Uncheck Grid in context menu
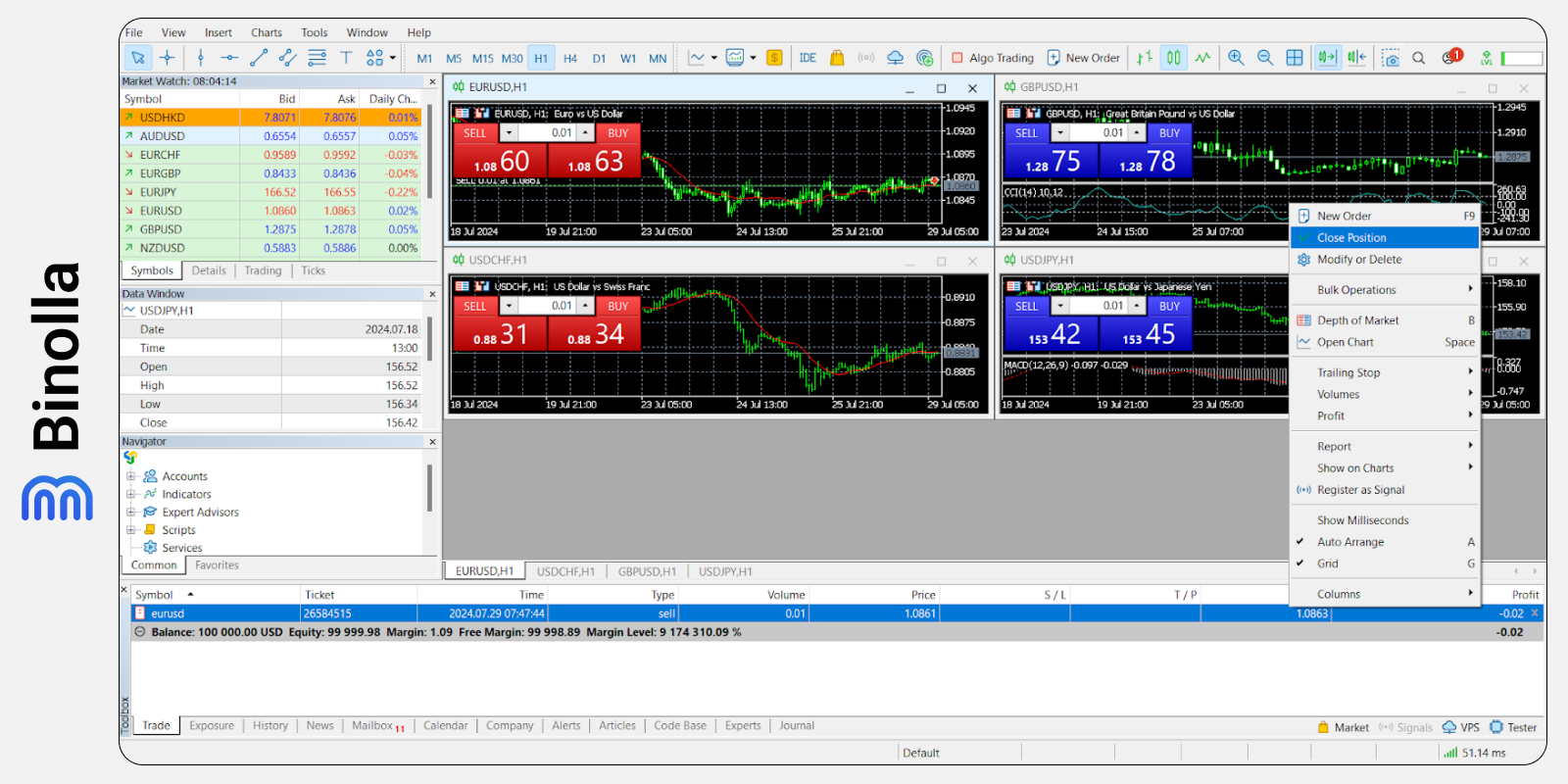1568x784 pixels. (x=1384, y=563)
